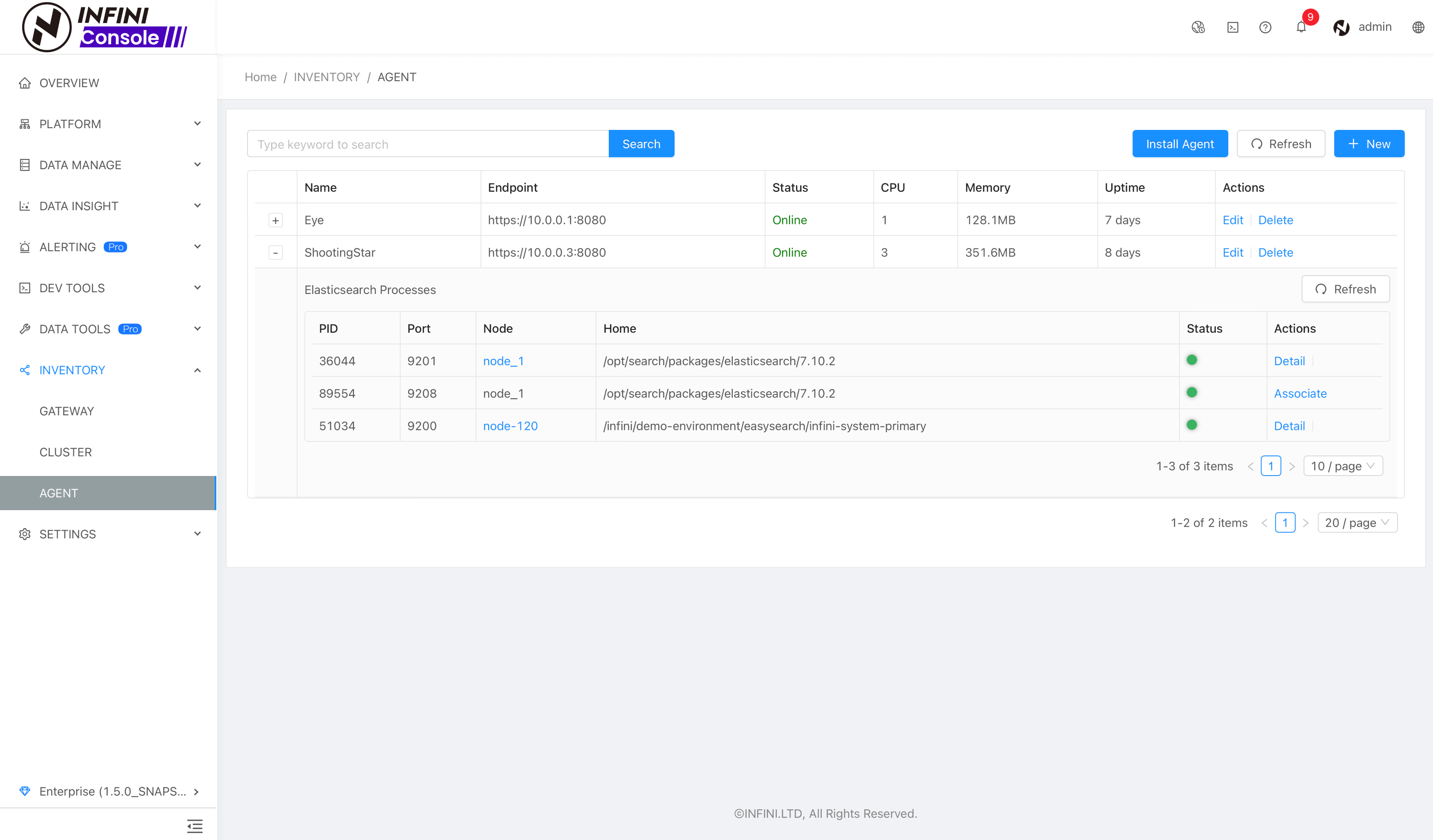Click the OVERVIEW navigation icon
1433x840 pixels.
[x=24, y=82]
